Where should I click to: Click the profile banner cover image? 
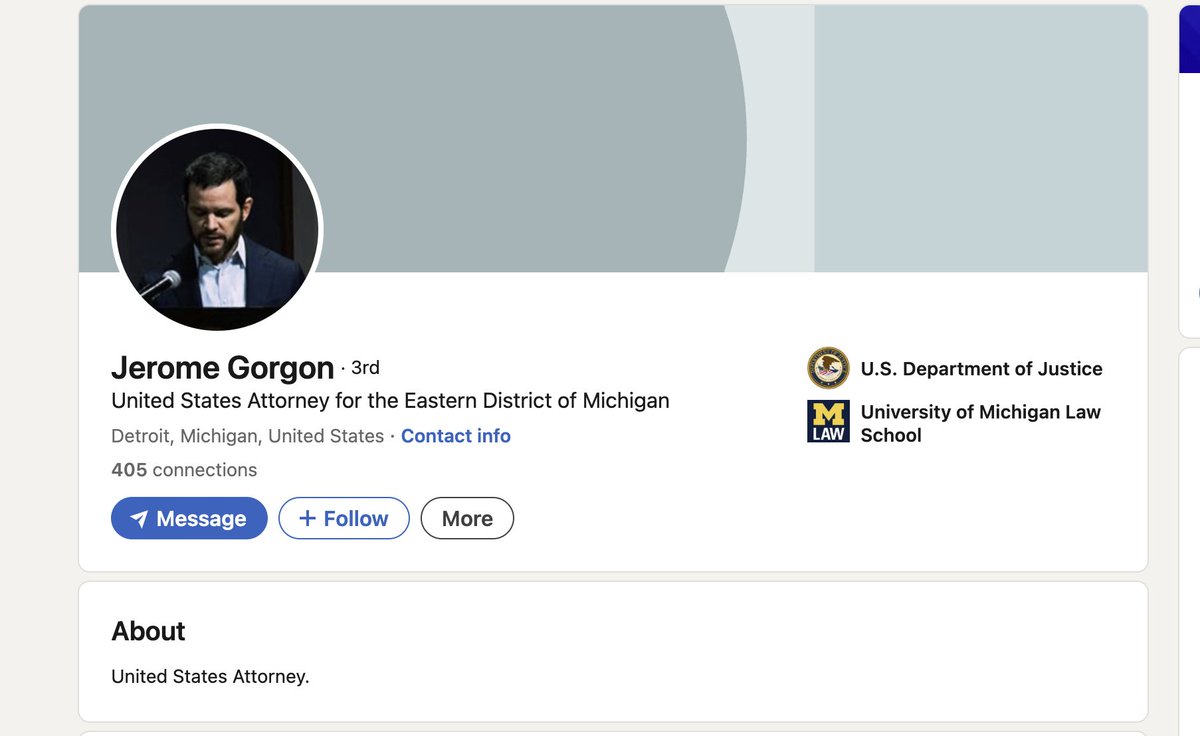(613, 138)
